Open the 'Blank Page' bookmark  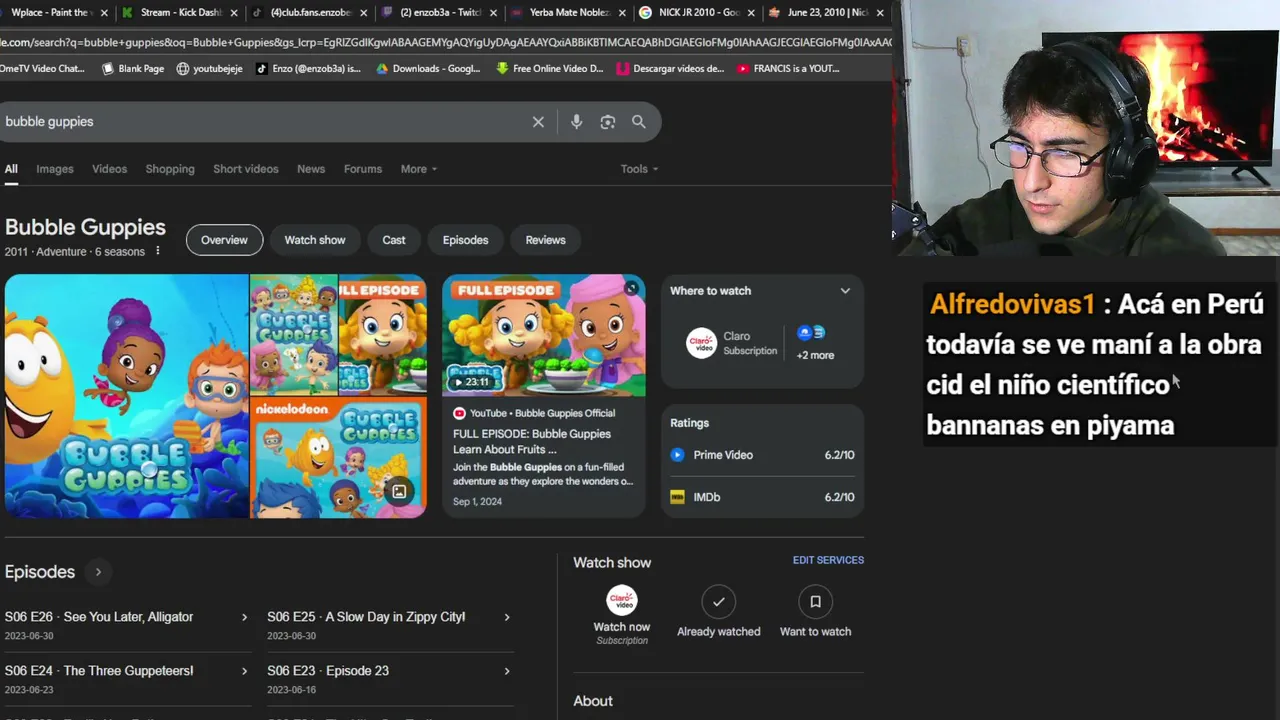133,69
